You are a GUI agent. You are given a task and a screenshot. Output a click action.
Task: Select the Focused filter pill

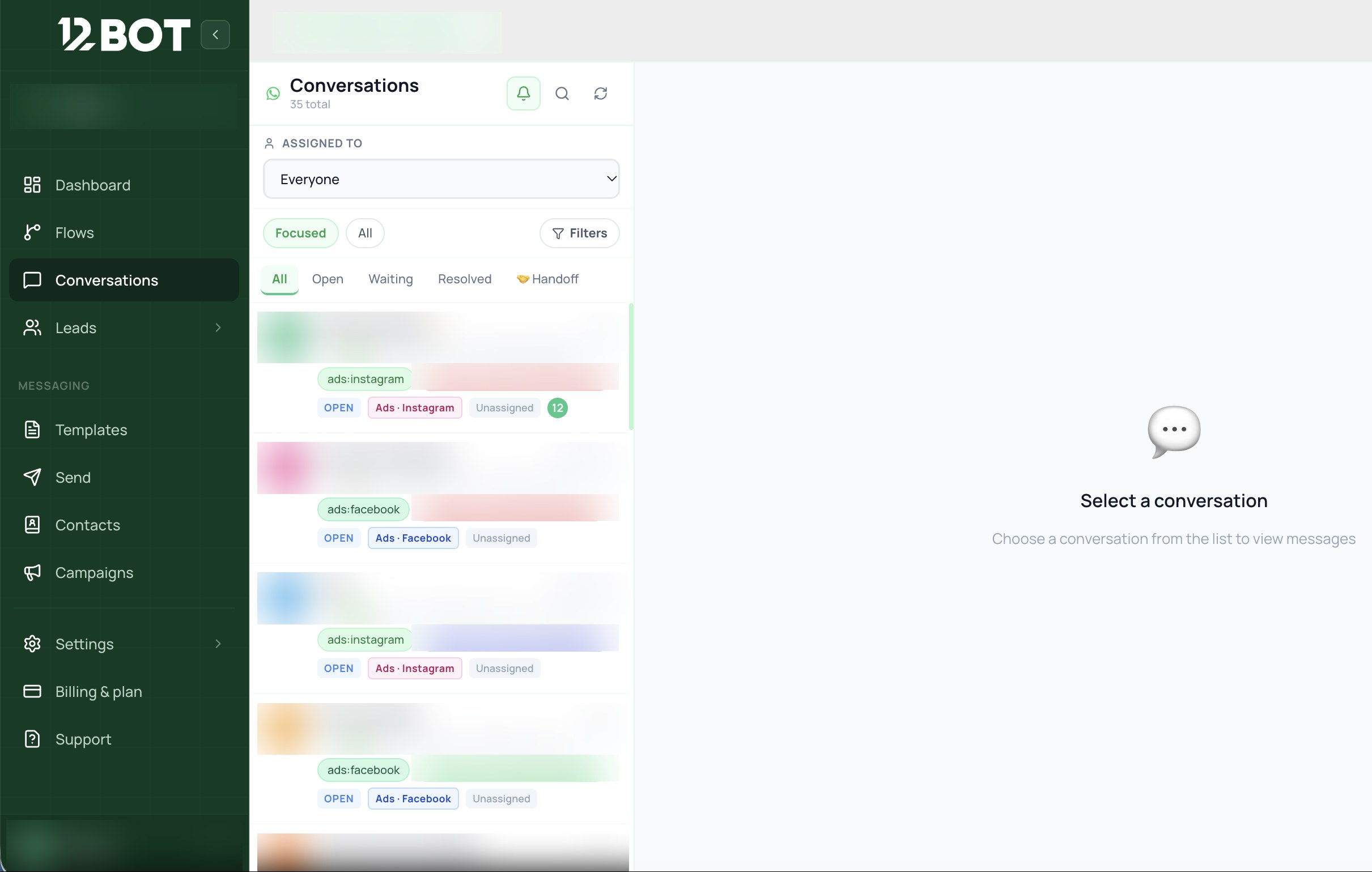[x=300, y=233]
